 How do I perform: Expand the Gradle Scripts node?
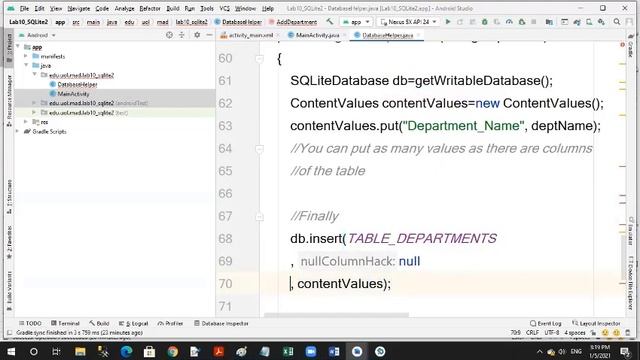point(18,131)
